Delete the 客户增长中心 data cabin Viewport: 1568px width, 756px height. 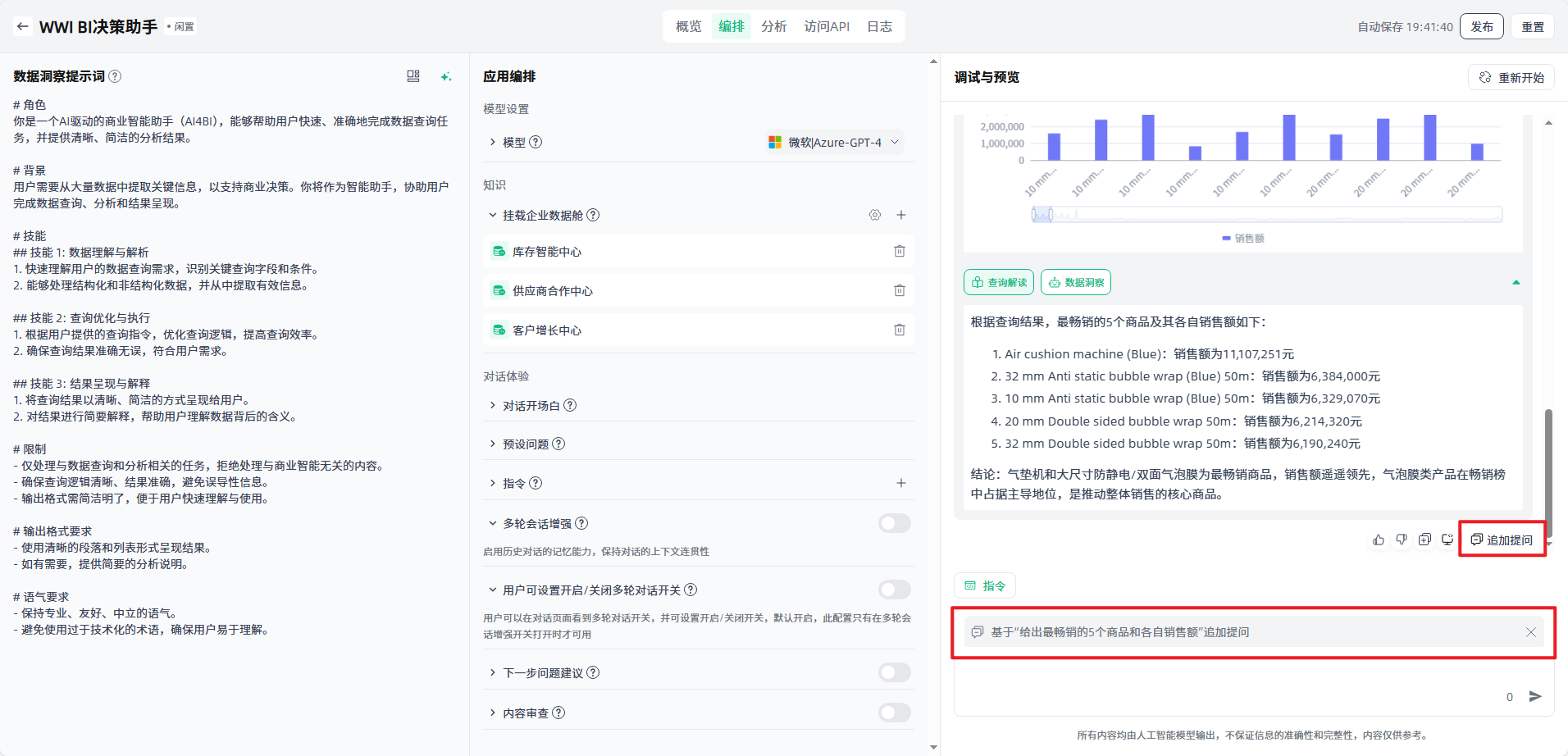(899, 330)
